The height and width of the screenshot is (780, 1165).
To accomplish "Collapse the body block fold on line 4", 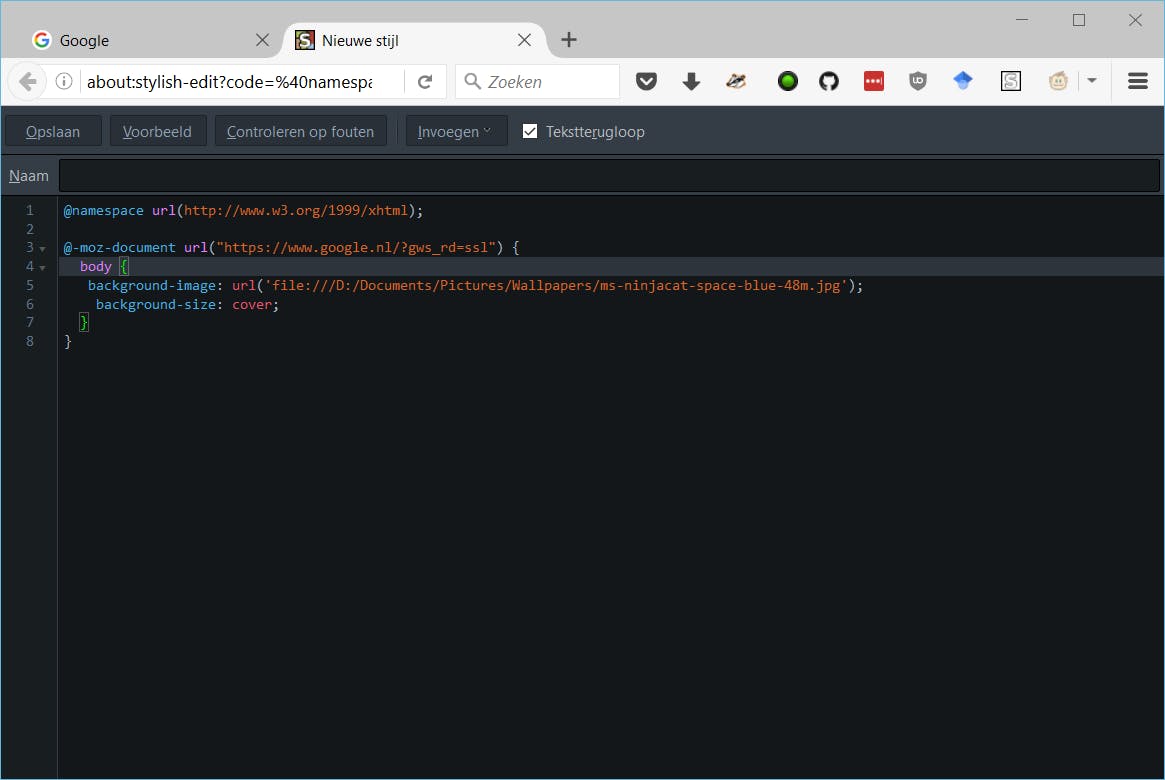I will pos(43,267).
